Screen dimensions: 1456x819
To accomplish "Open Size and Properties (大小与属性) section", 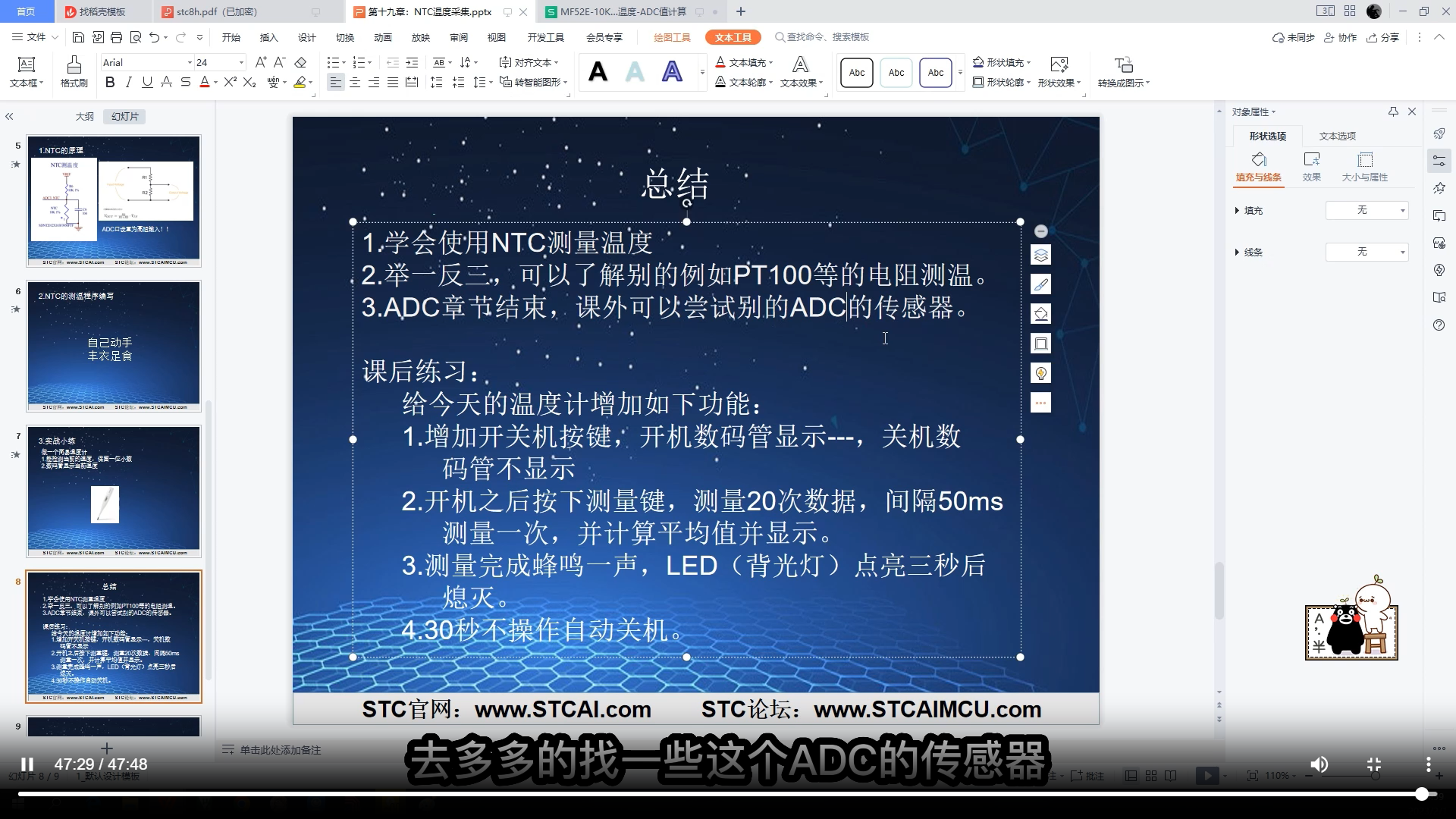I will coord(1365,167).
